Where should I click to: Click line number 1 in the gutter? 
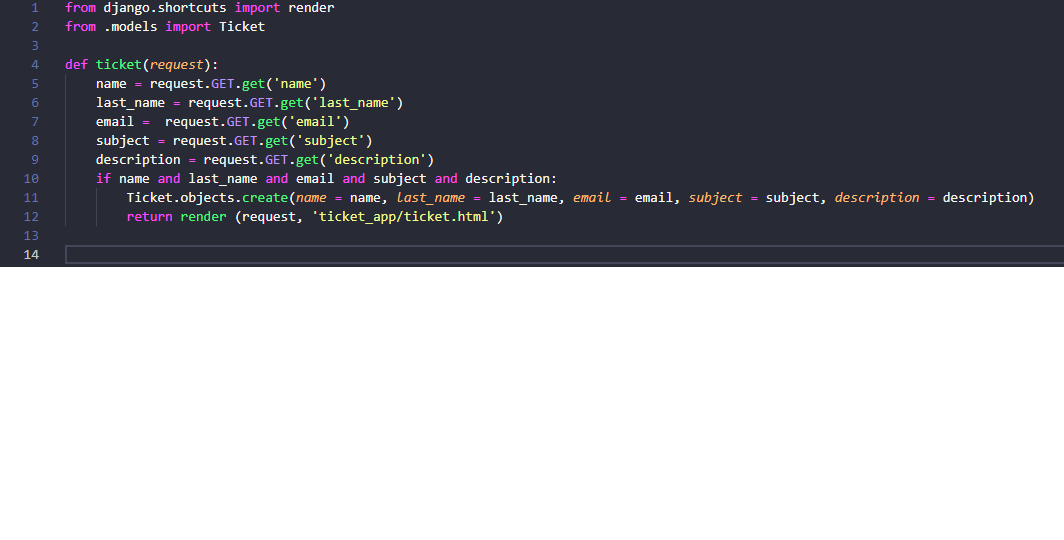pos(35,8)
